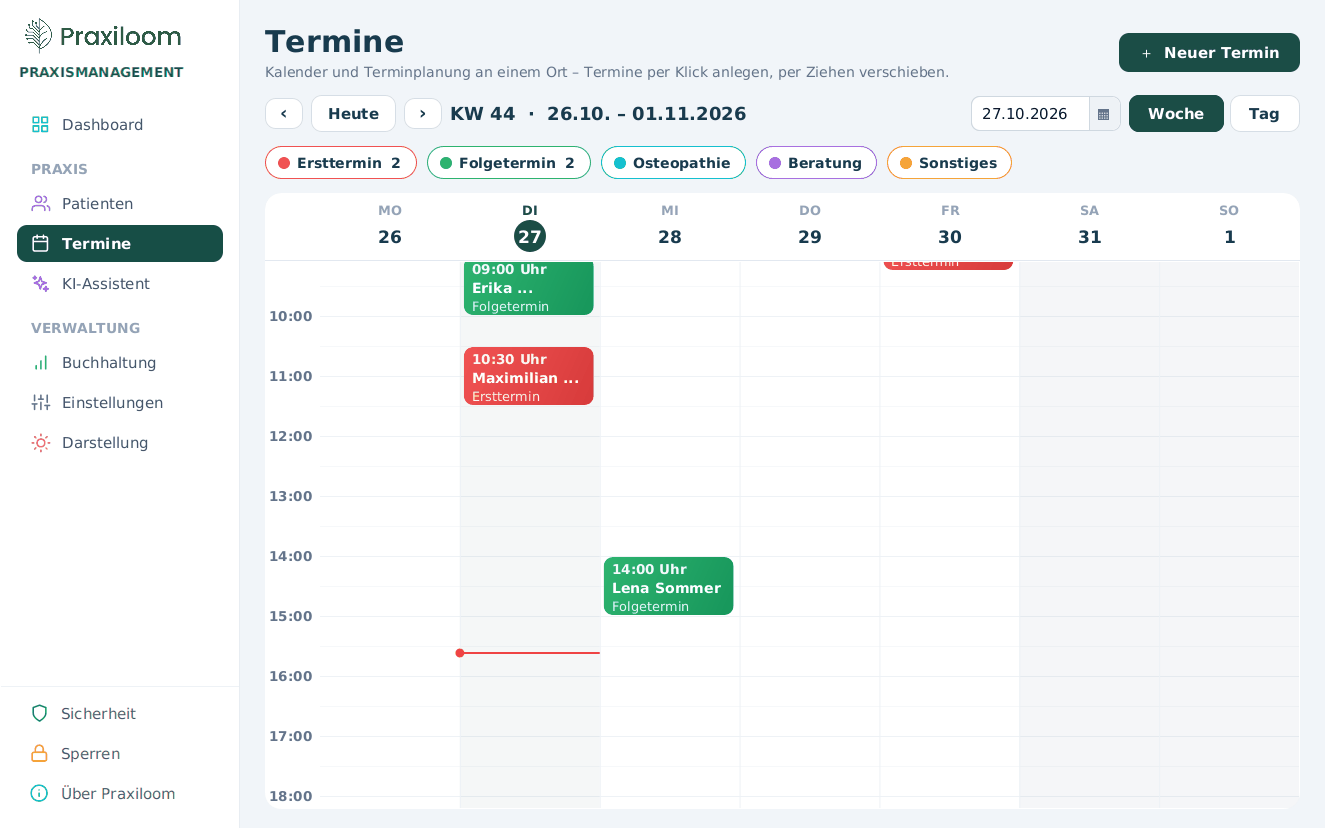Click the Darstellung sun icon
Viewport: 1325px width, 828px height.
[40, 442]
